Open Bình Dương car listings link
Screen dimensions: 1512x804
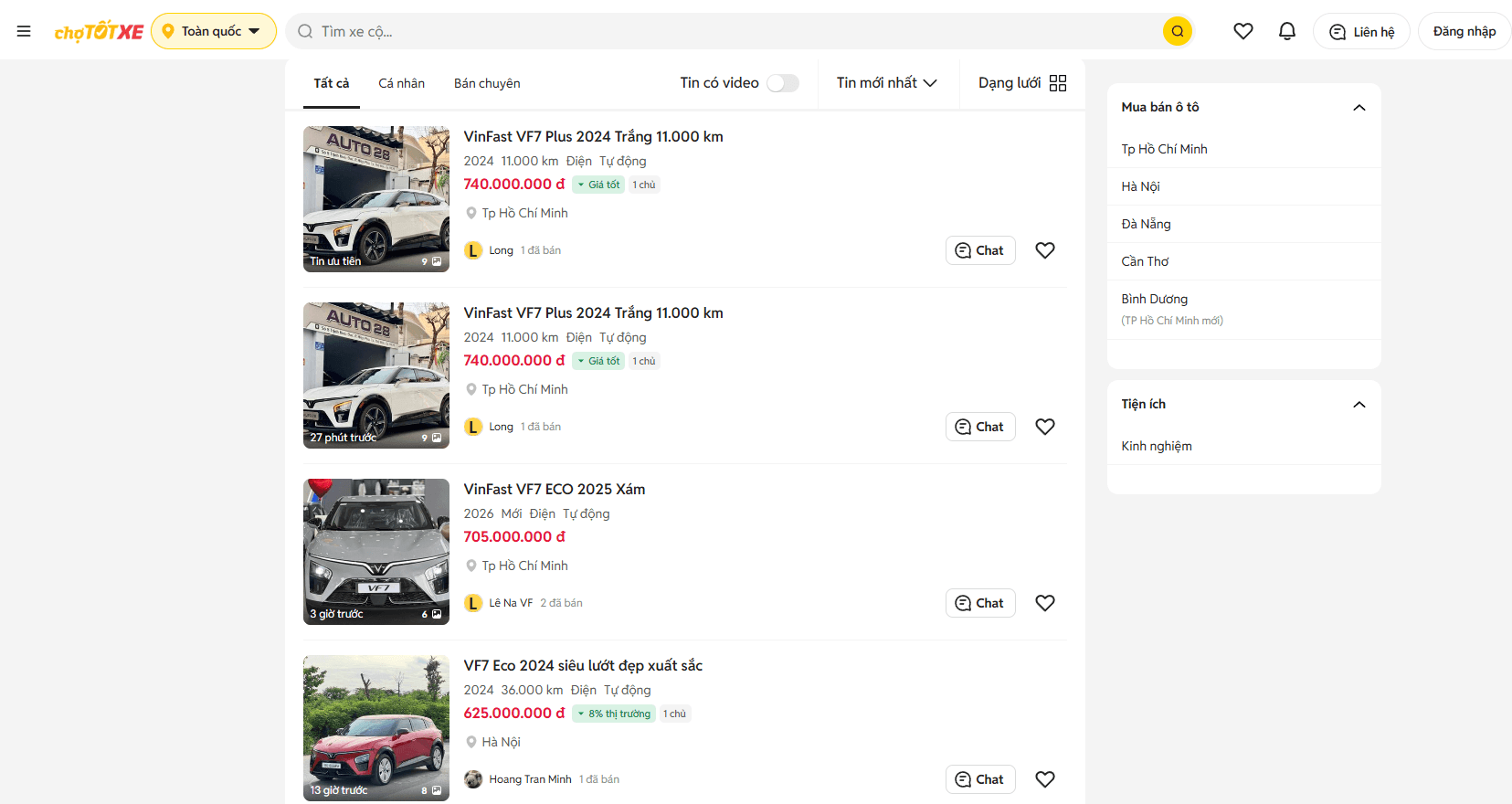tap(1155, 299)
